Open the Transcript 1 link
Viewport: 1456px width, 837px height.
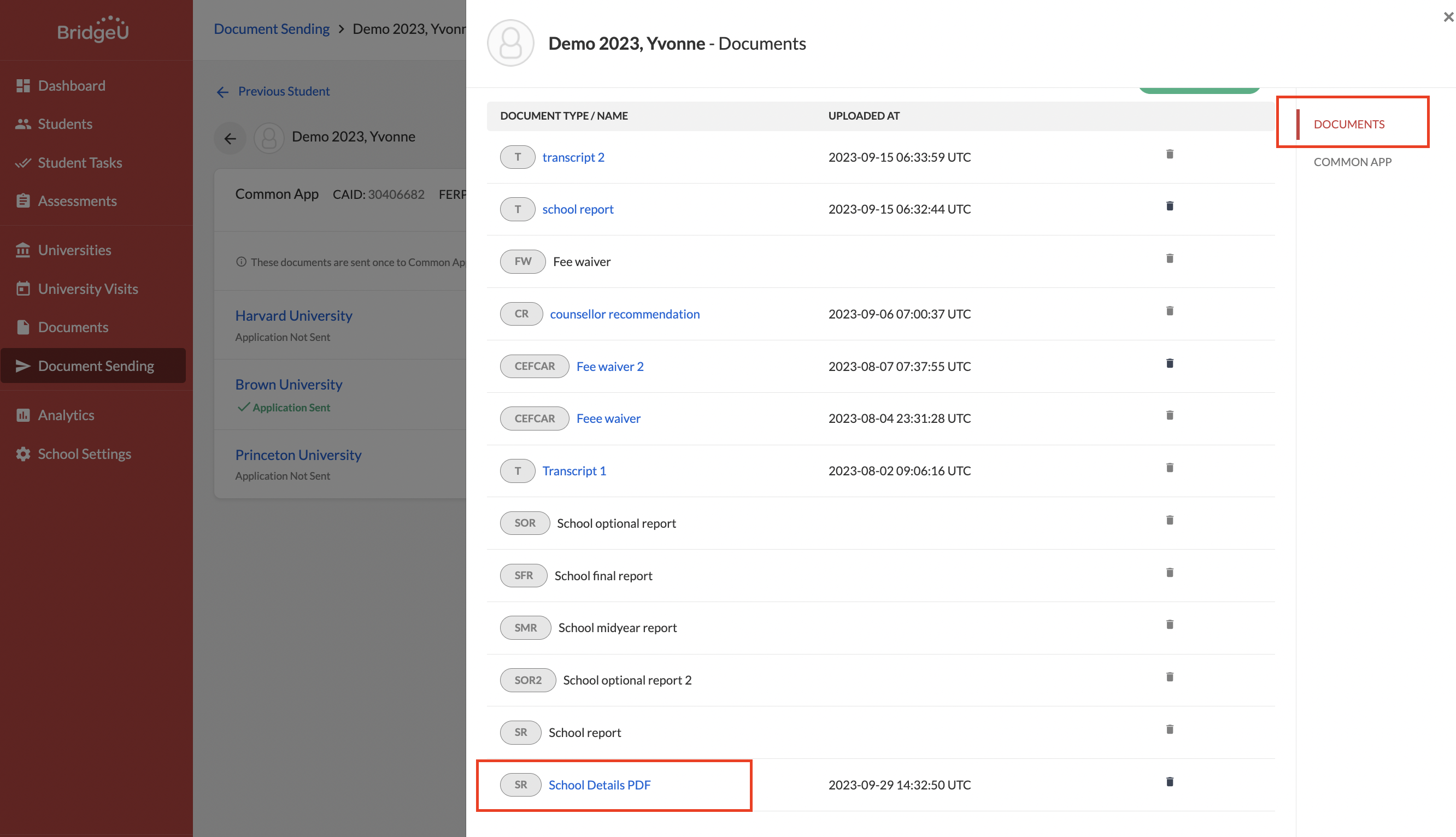[574, 471]
